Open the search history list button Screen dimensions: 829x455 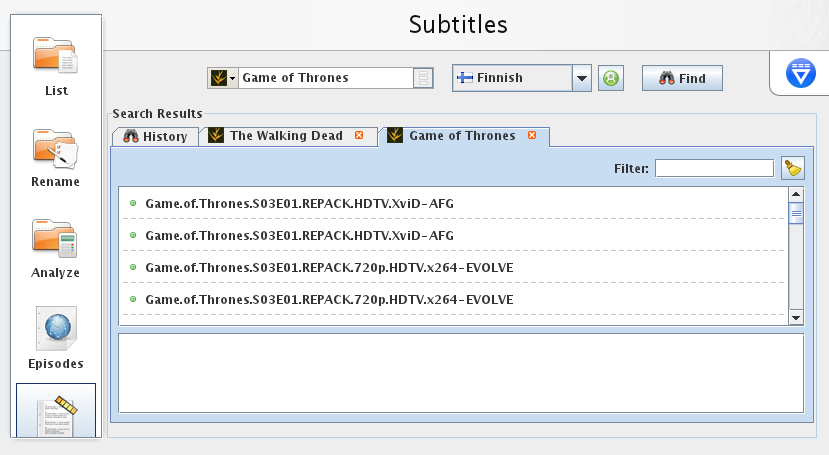coord(423,78)
